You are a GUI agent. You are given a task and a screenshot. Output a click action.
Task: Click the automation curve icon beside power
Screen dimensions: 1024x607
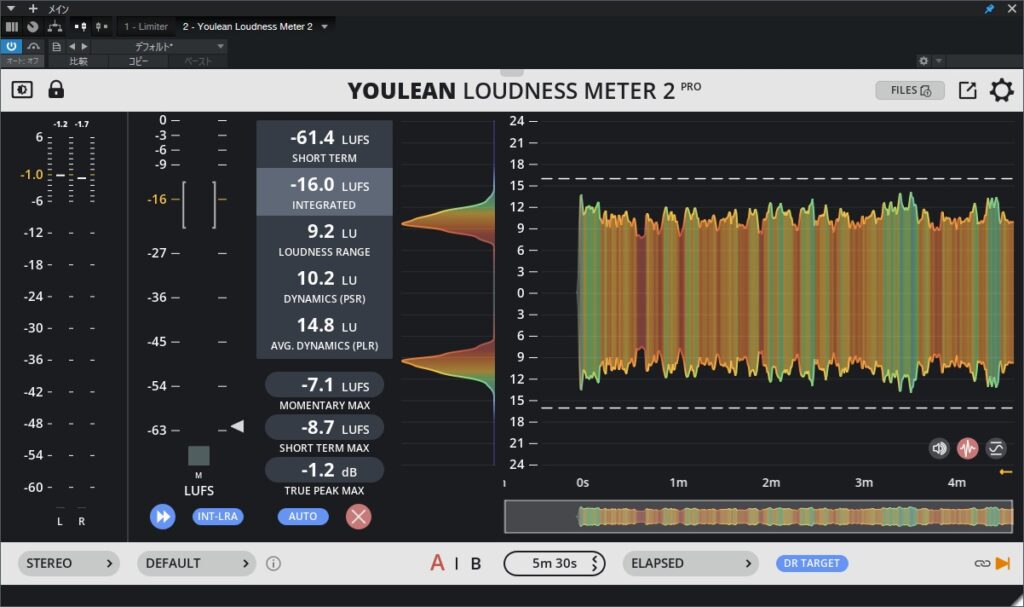coord(33,46)
